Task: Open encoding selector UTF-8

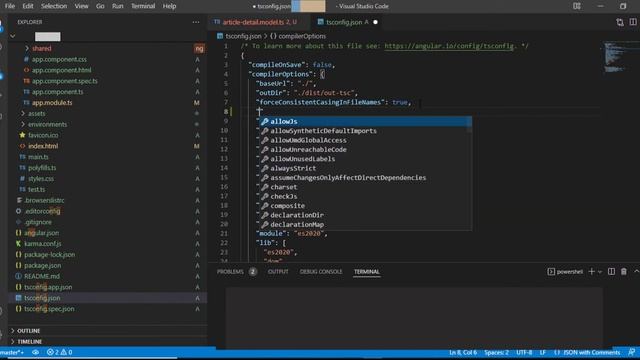Action: [x=524, y=352]
